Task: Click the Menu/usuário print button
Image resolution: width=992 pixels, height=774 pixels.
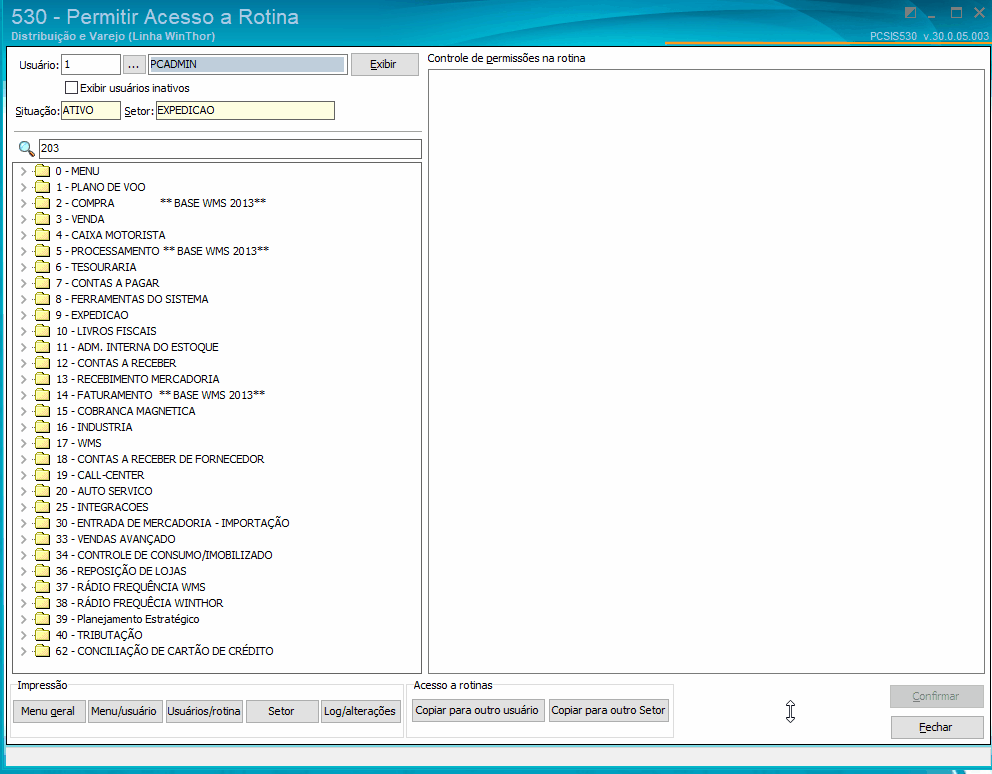Action: point(124,711)
